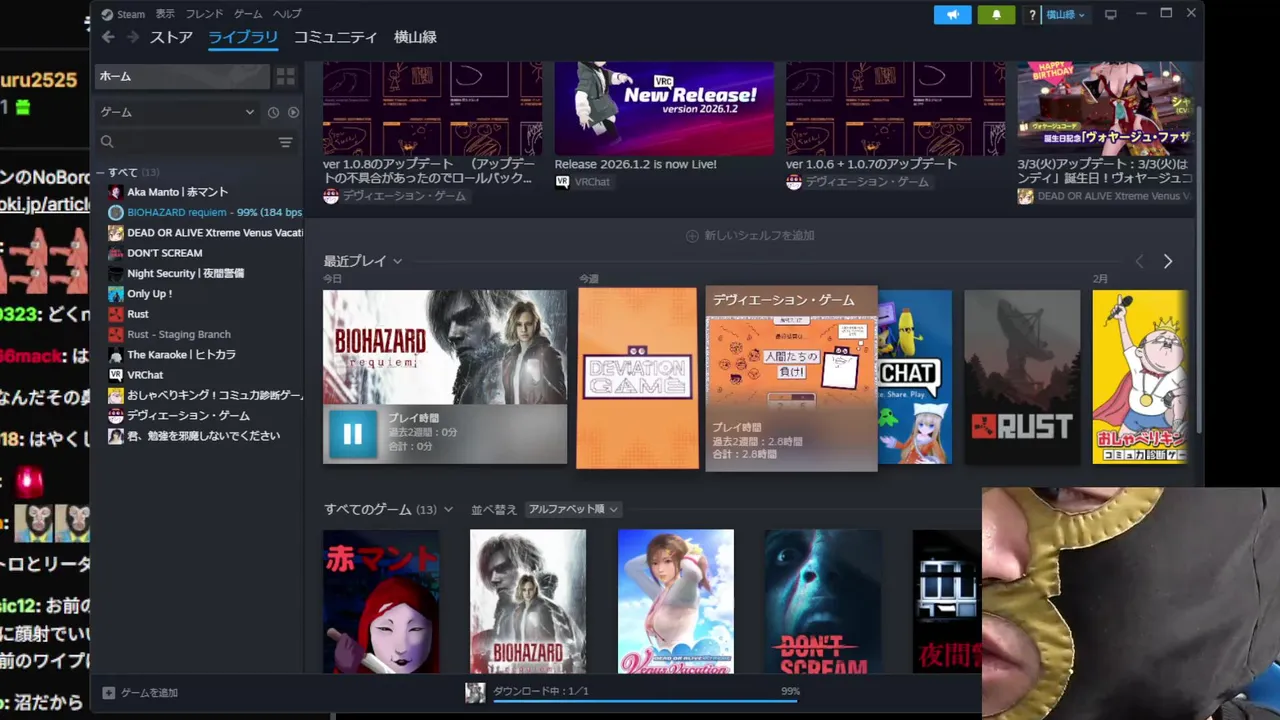Select Night Security in game list
This screenshot has height=720, width=1280.
(176, 273)
